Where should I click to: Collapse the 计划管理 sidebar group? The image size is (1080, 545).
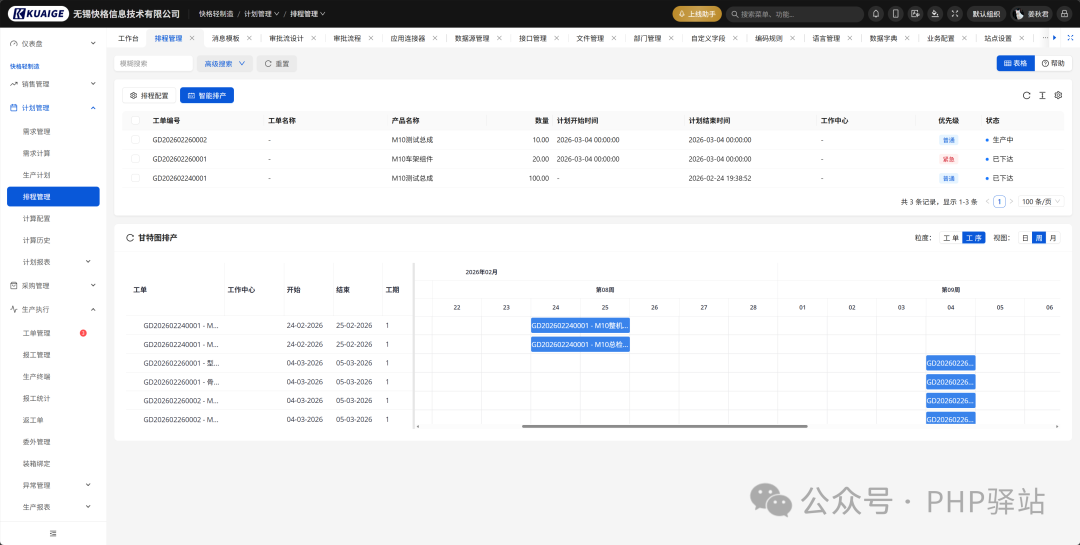[x=93, y=108]
